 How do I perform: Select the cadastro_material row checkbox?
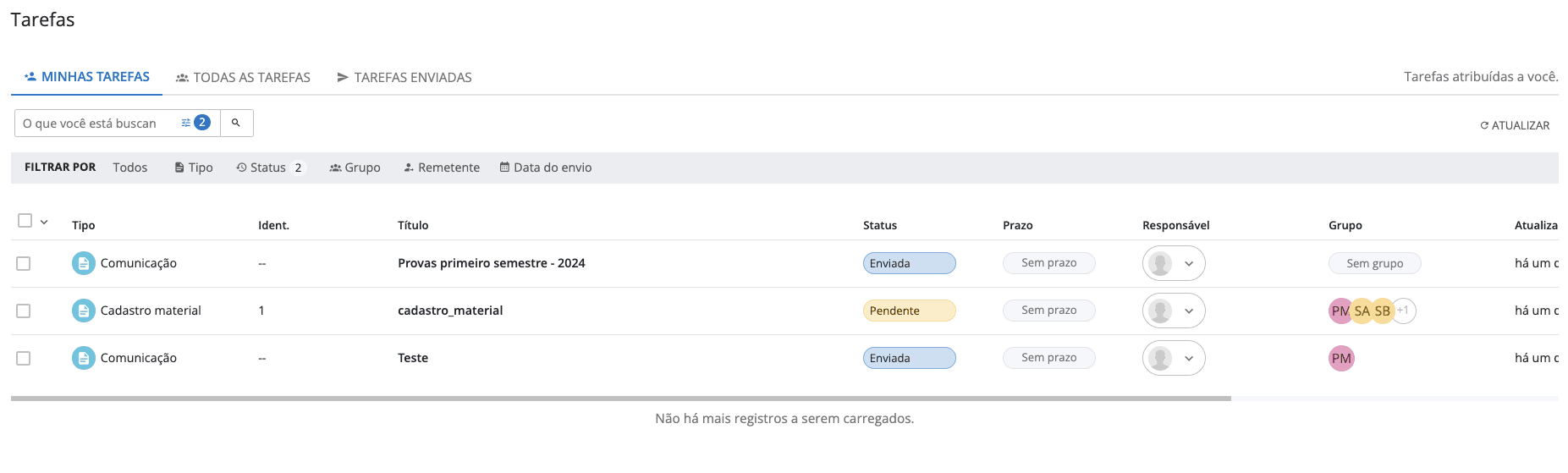(x=24, y=311)
